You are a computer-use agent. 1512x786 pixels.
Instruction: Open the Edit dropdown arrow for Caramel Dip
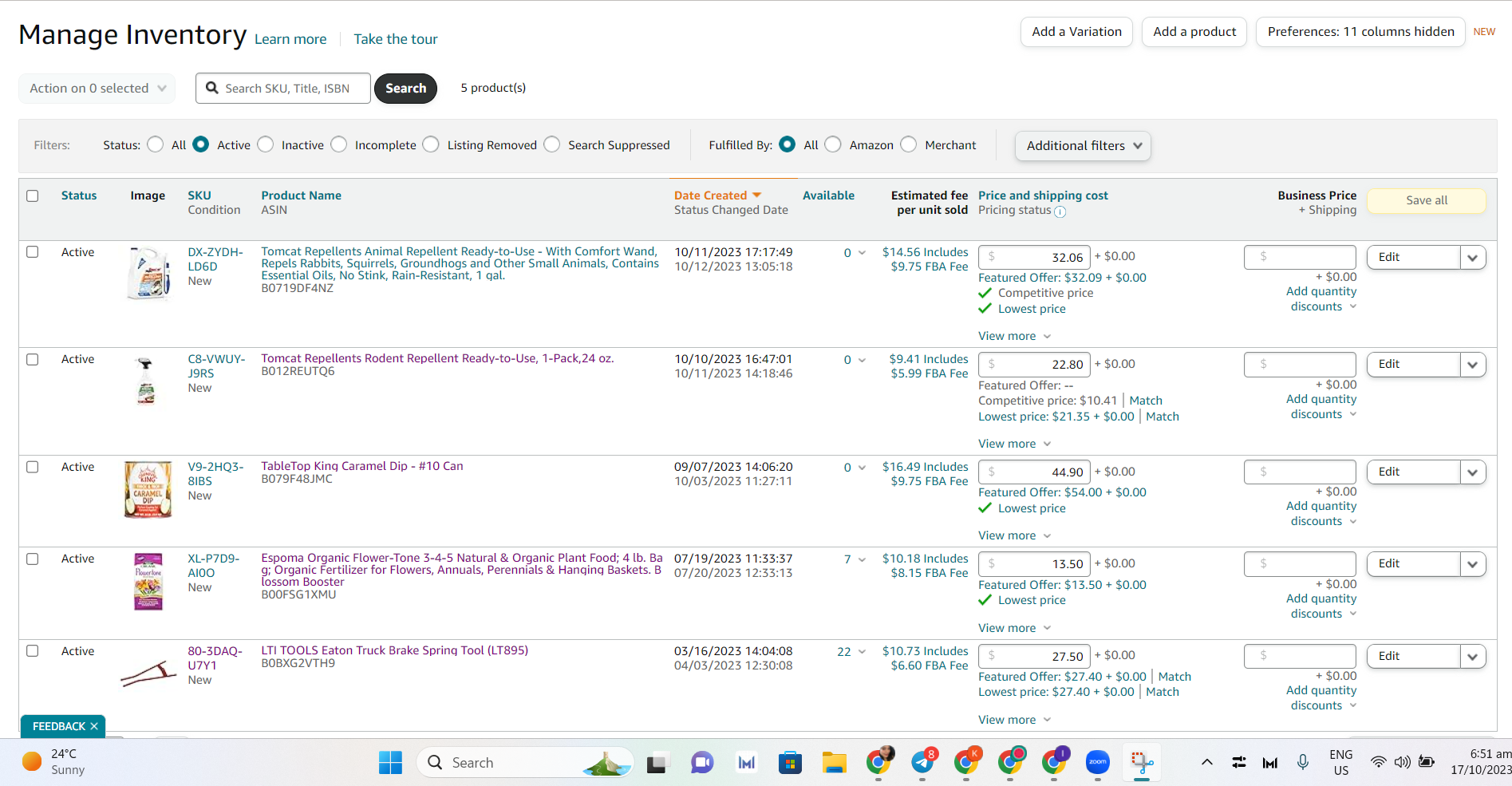pyautogui.click(x=1473, y=472)
